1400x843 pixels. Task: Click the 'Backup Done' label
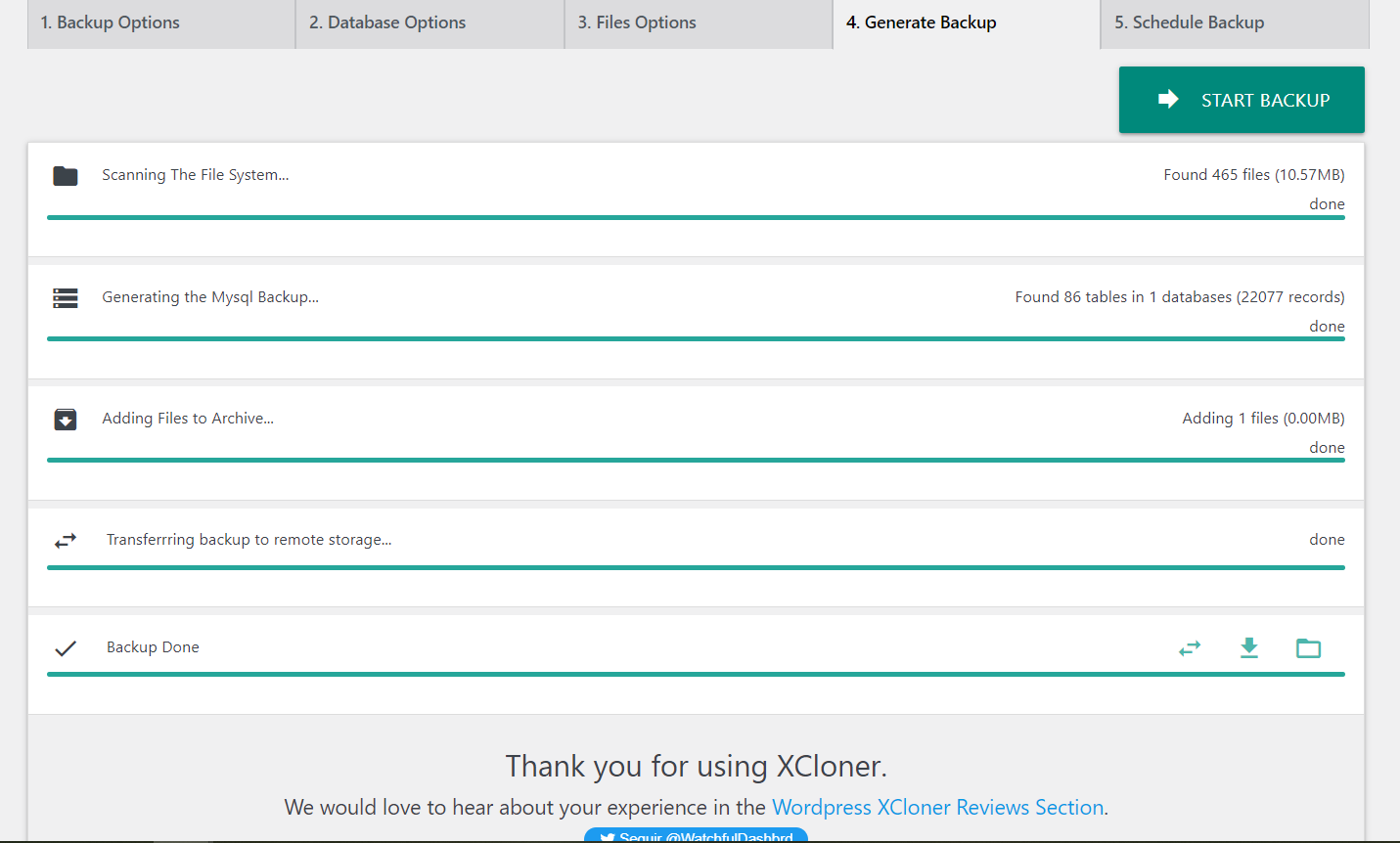[x=153, y=647]
